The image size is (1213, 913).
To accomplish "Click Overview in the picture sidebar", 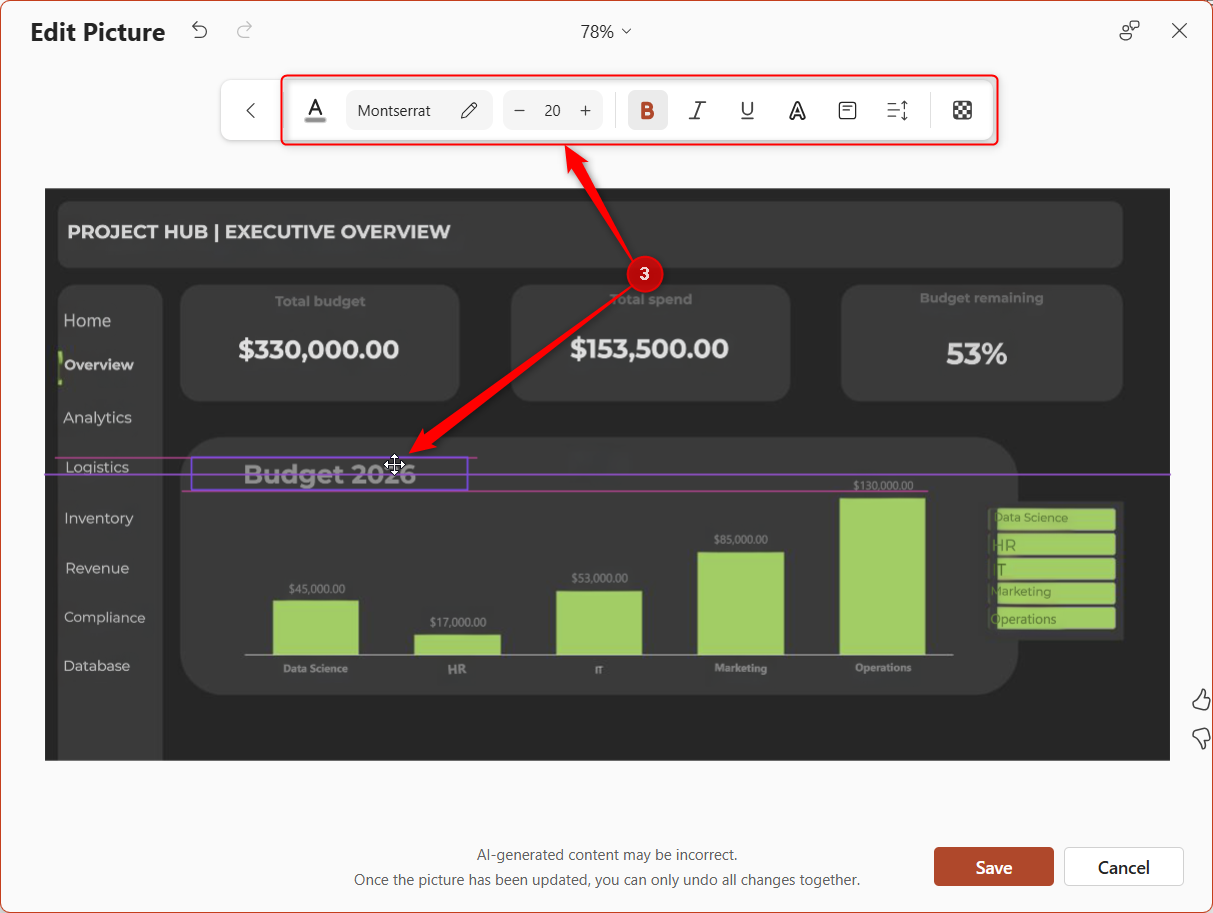I will point(99,365).
